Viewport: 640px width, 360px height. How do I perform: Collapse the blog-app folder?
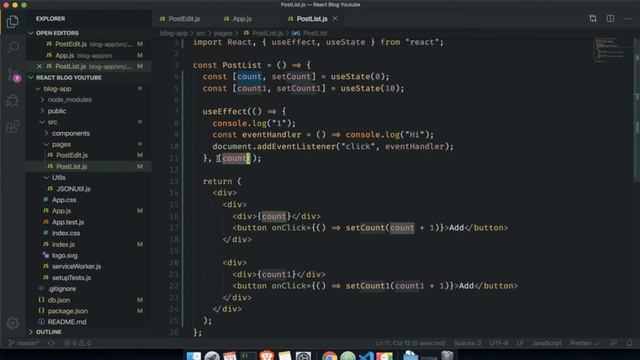click(57, 89)
